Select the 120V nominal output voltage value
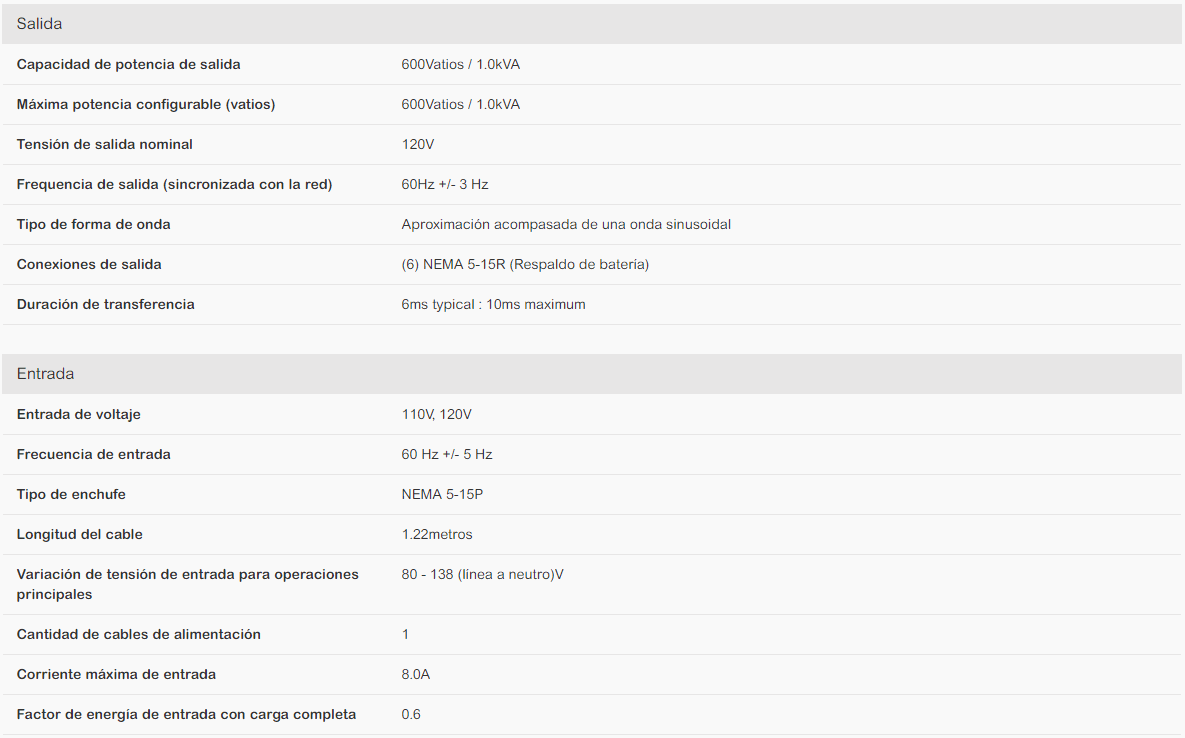The width and height of the screenshot is (1185, 738). [x=418, y=144]
